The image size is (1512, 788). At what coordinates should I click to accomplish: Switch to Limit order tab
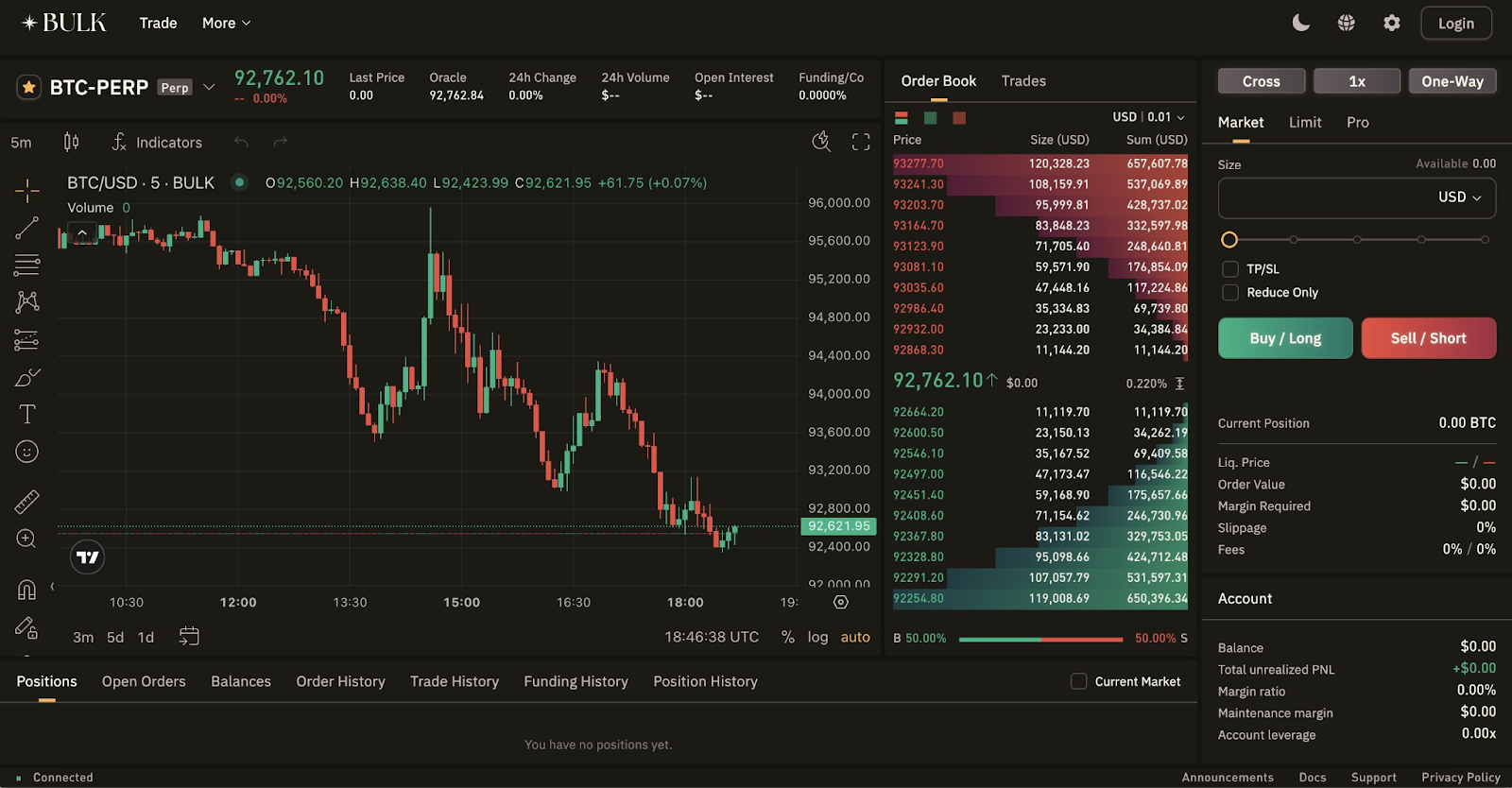pos(1305,123)
